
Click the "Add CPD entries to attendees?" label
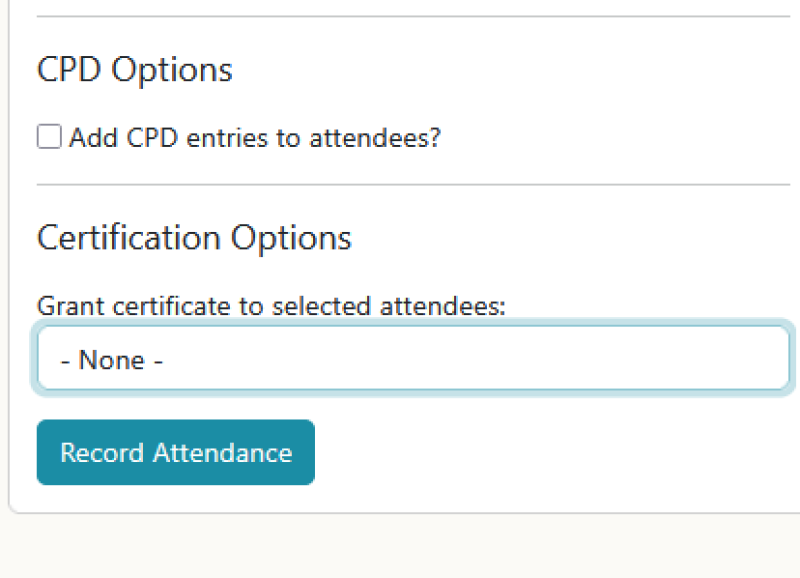255,138
